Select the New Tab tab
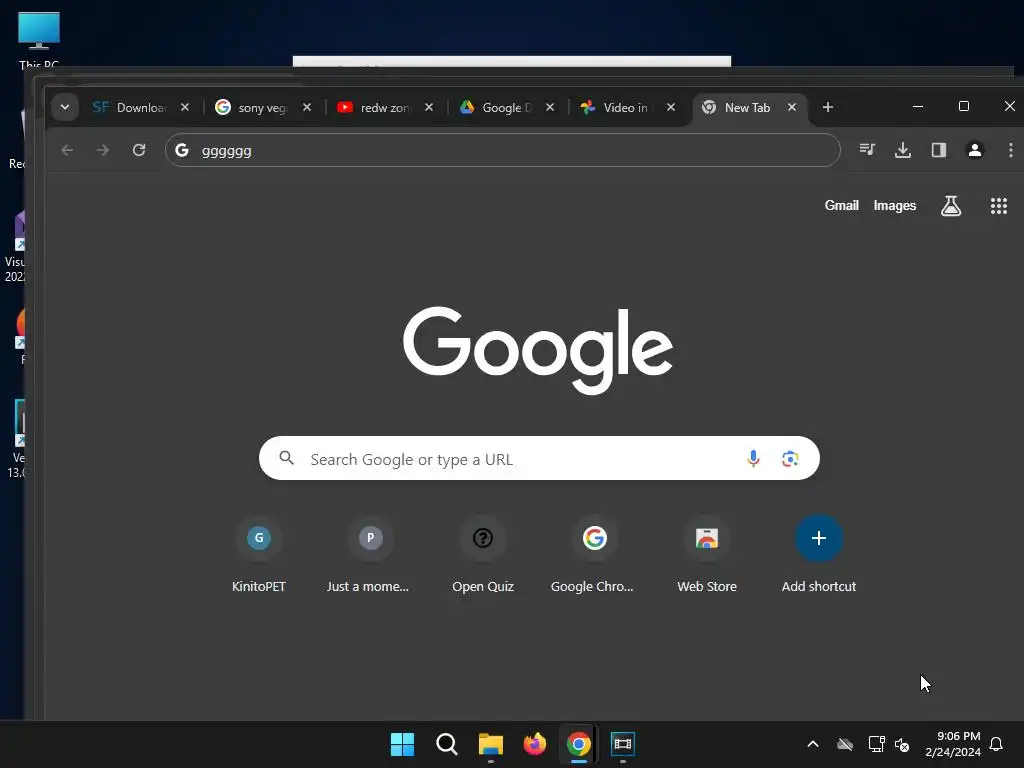This screenshot has width=1024, height=768. pos(750,107)
